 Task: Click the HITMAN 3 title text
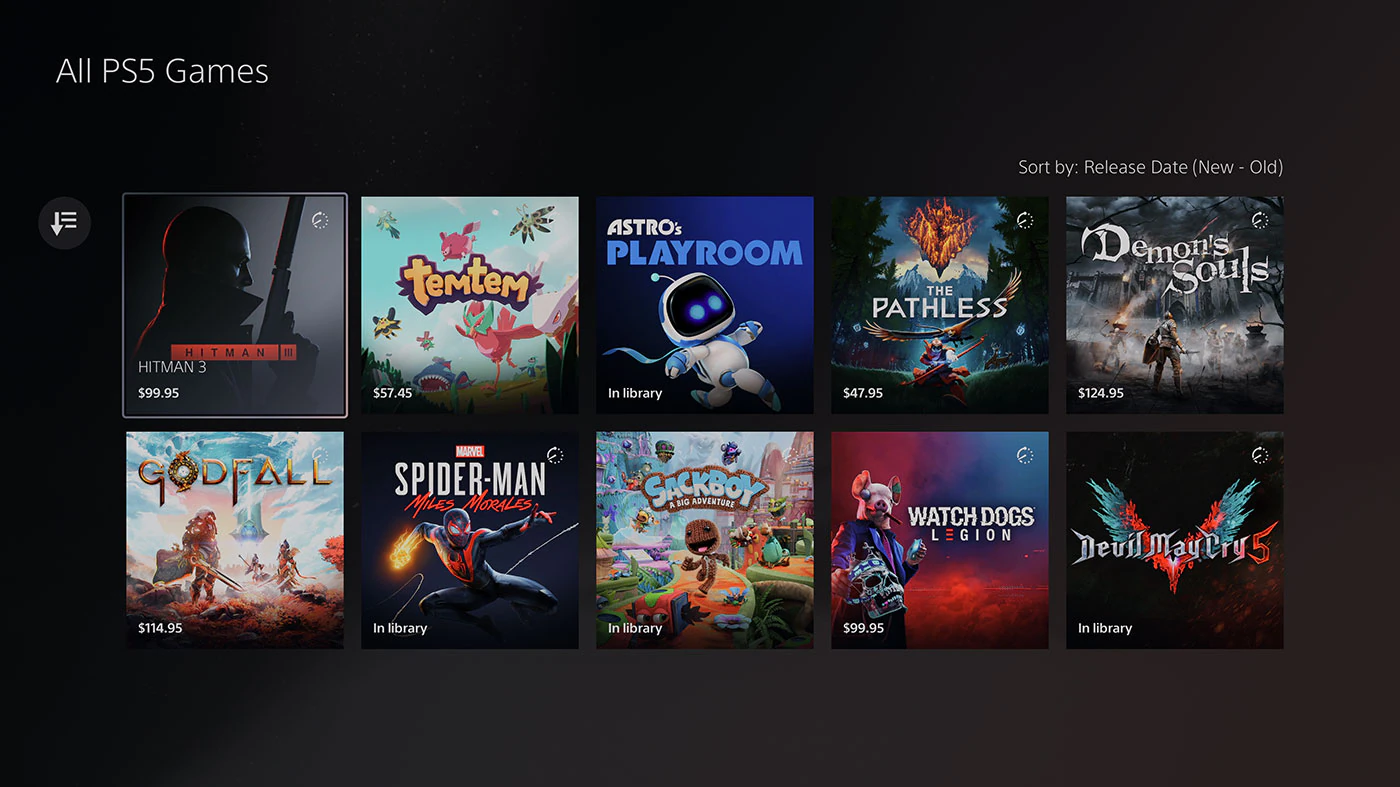tap(173, 367)
